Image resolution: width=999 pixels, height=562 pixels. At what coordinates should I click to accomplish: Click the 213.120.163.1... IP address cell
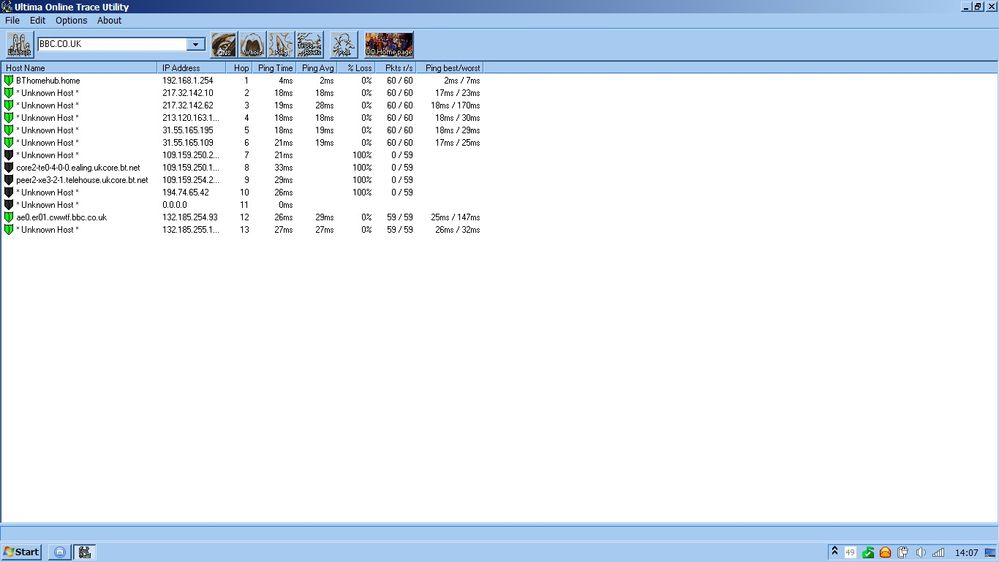190,118
